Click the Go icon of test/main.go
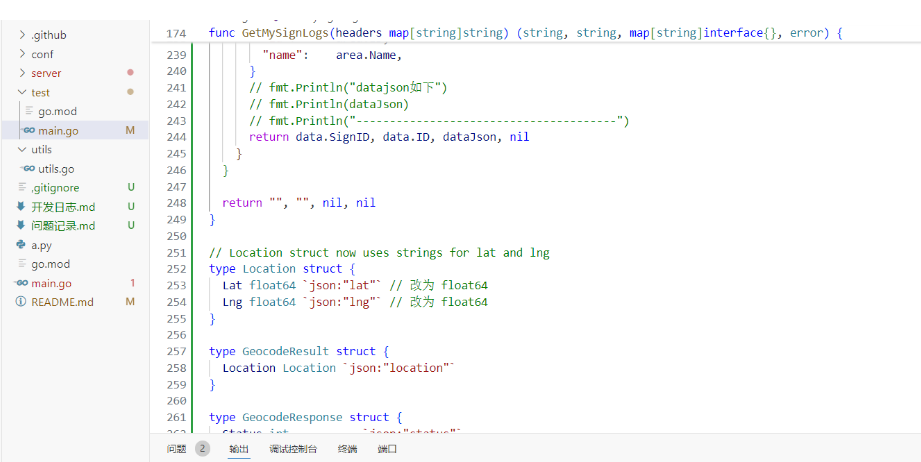This screenshot has width=921, height=462. pyautogui.click(x=29, y=131)
